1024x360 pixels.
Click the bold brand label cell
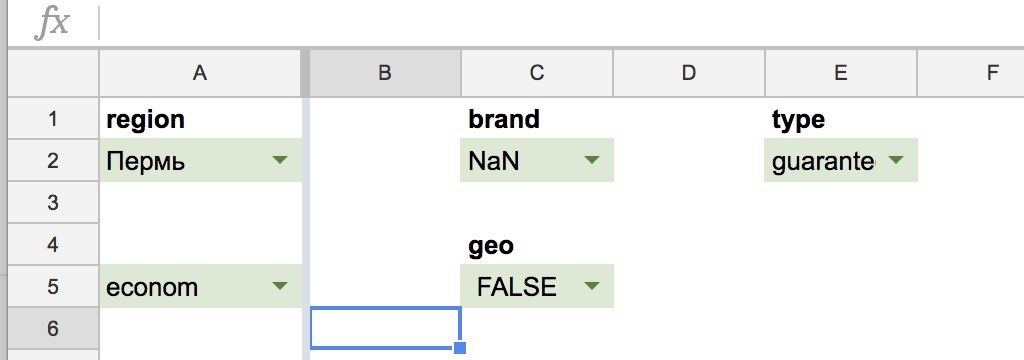pyautogui.click(x=537, y=118)
